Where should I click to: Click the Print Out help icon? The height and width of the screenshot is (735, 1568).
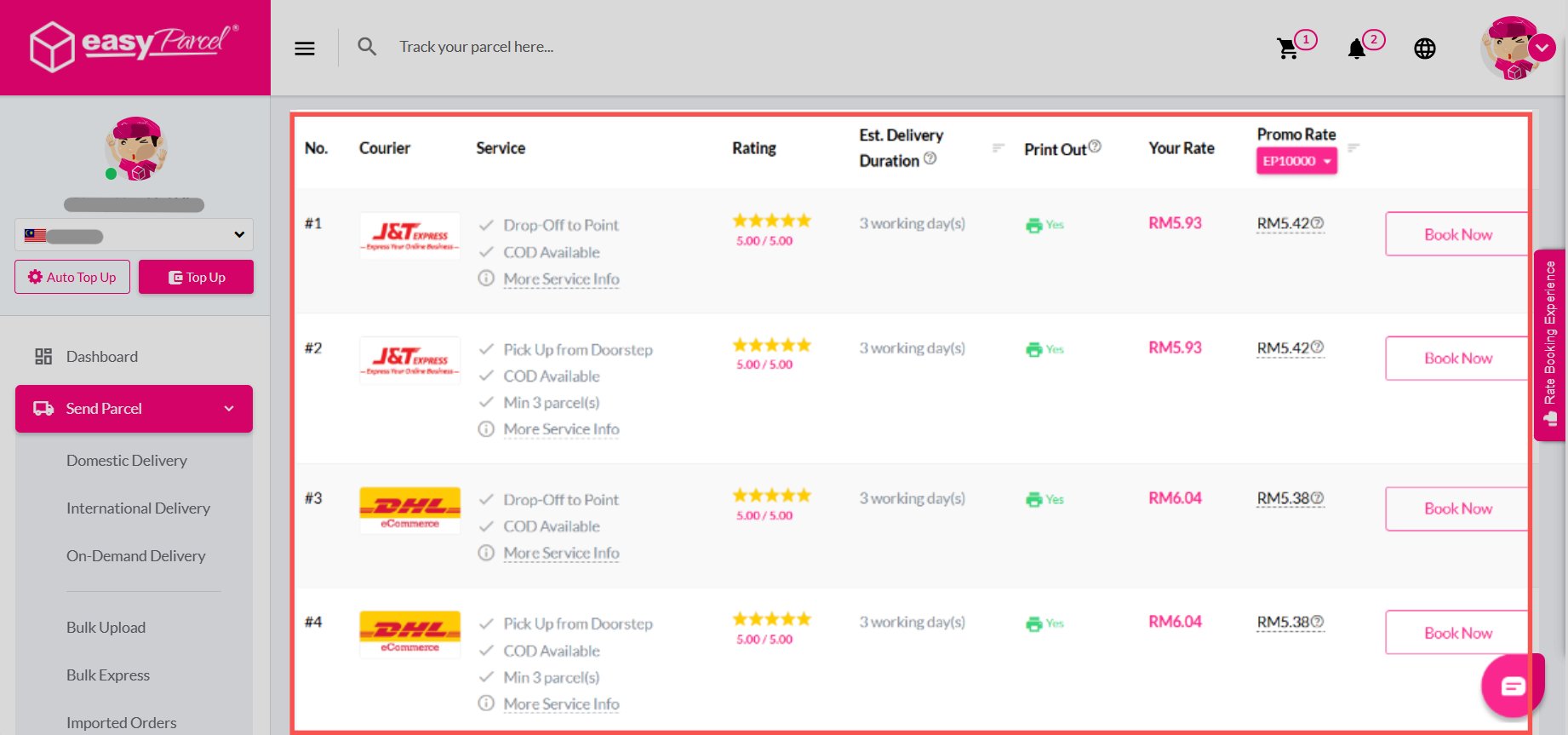1096,146
